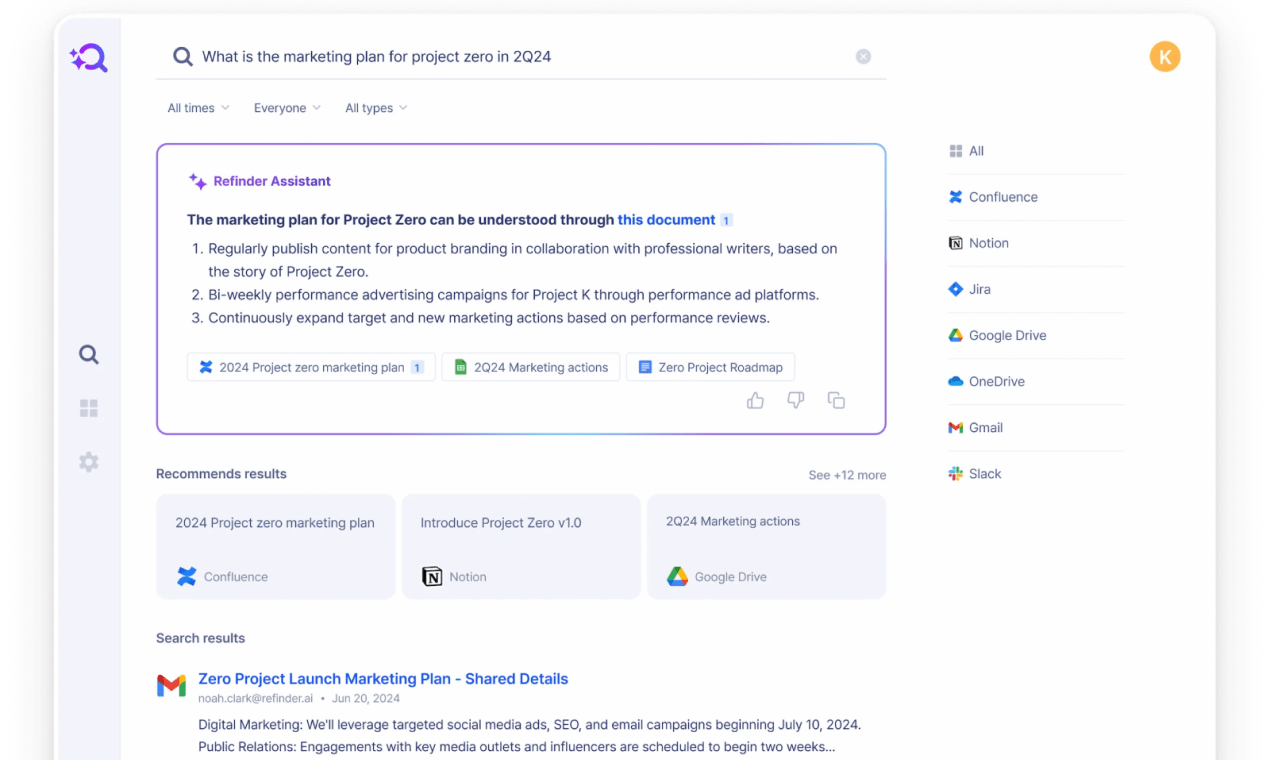Viewport: 1270px width, 760px height.
Task: Open Zero Project Roadmap source chip
Action: pos(710,367)
